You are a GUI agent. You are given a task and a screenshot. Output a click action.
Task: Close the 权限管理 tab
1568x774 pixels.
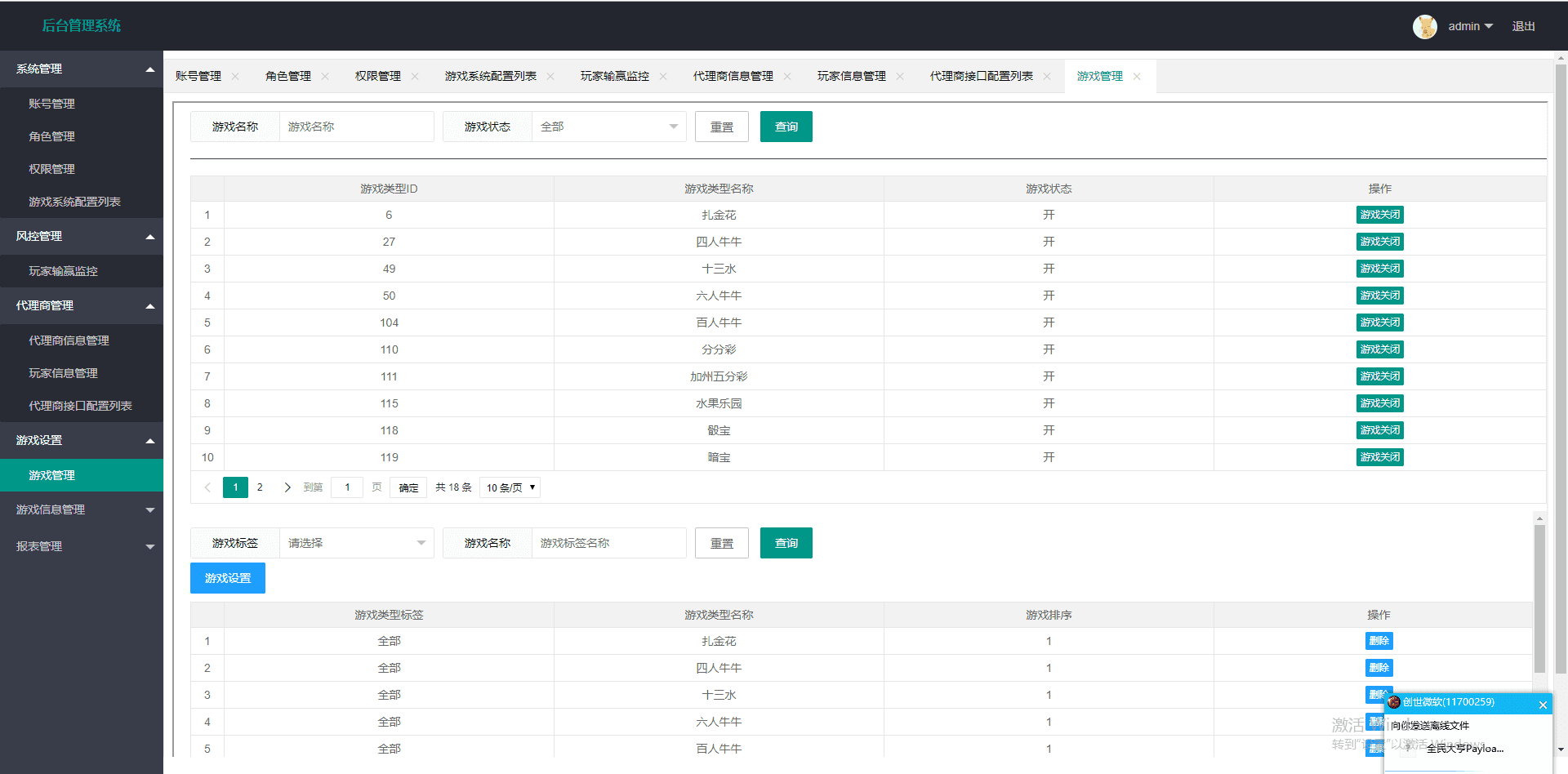click(x=415, y=77)
